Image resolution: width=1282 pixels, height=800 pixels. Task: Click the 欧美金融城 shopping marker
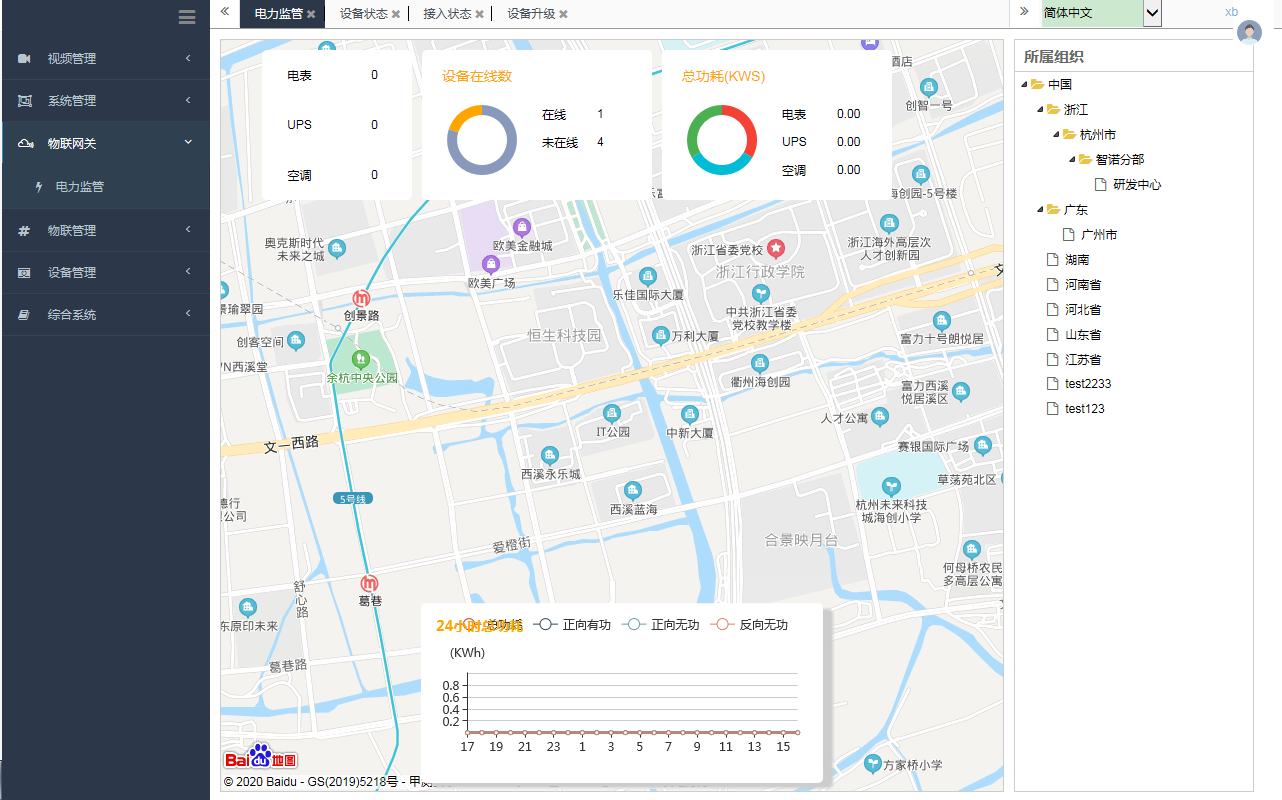(x=521, y=227)
